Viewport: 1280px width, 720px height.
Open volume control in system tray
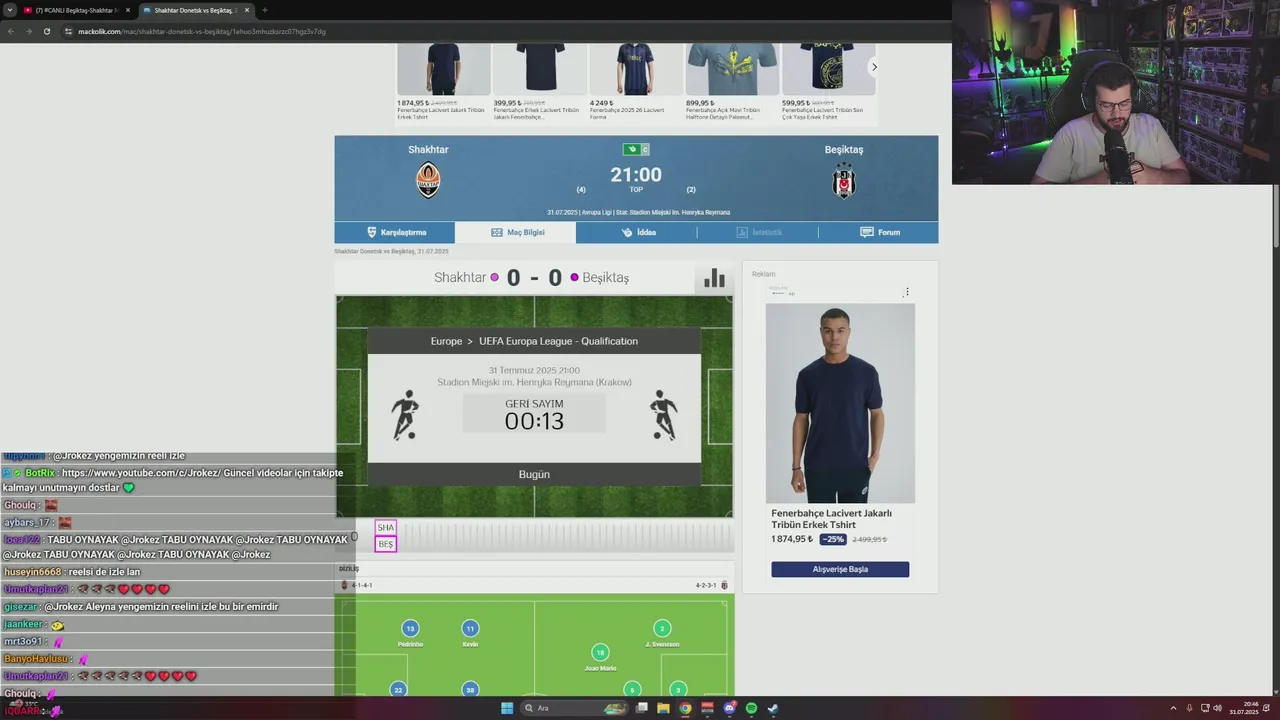tap(1217, 708)
